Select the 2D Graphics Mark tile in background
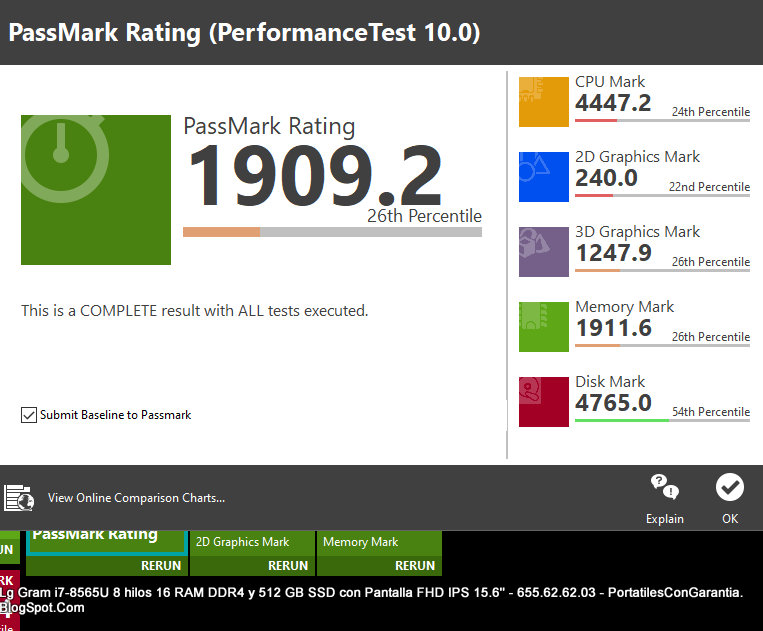Screen dimensions: 763x631 tap(252, 542)
